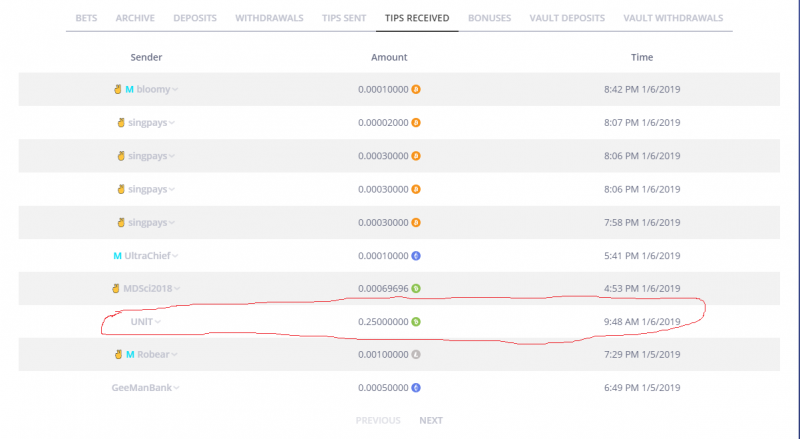Open the Vault Withdrawals tab

tap(673, 18)
